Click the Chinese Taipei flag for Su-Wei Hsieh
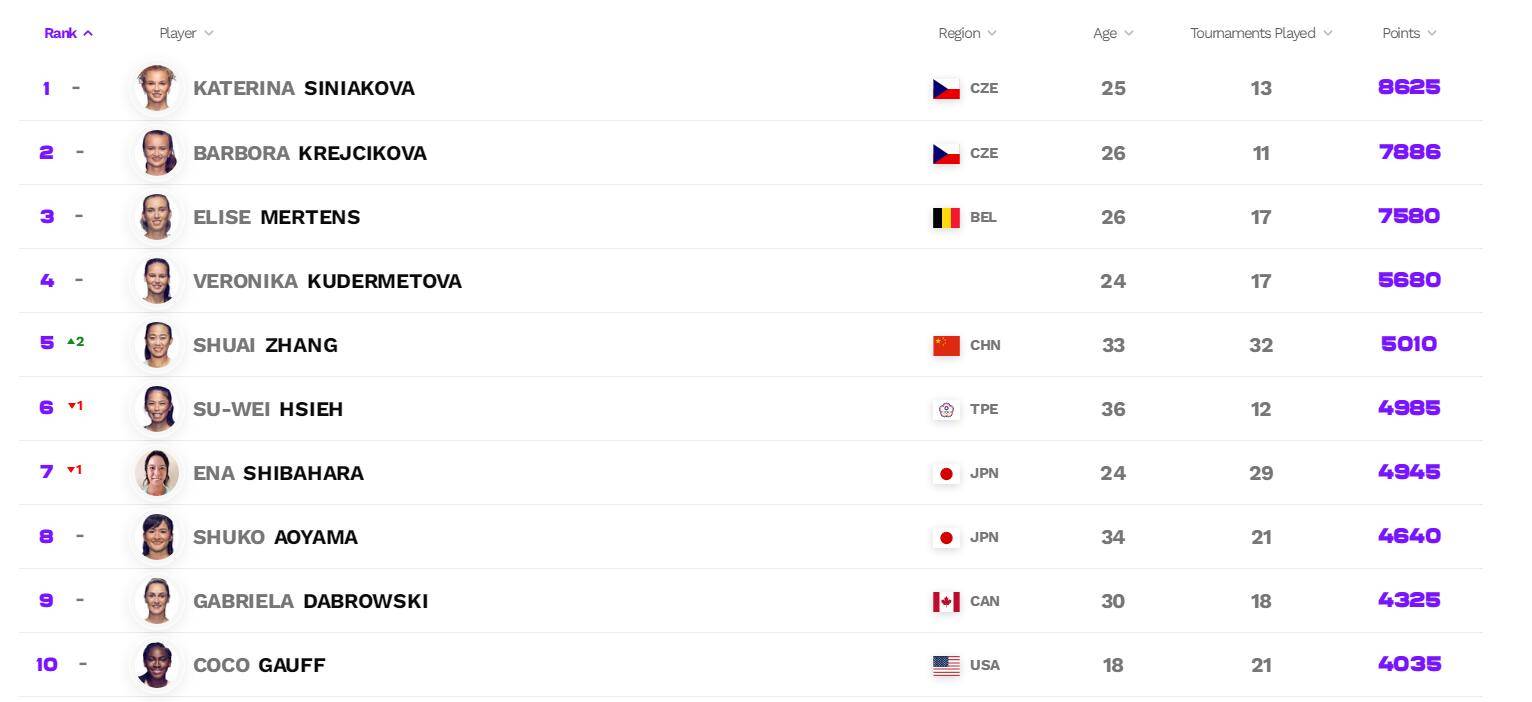Viewport: 1532px width, 702px height. pos(946,409)
